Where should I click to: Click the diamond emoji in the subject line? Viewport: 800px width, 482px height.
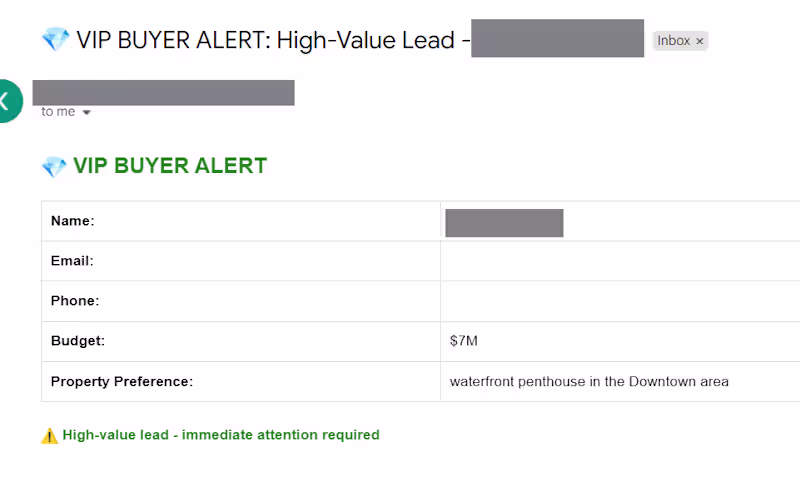click(x=54, y=40)
